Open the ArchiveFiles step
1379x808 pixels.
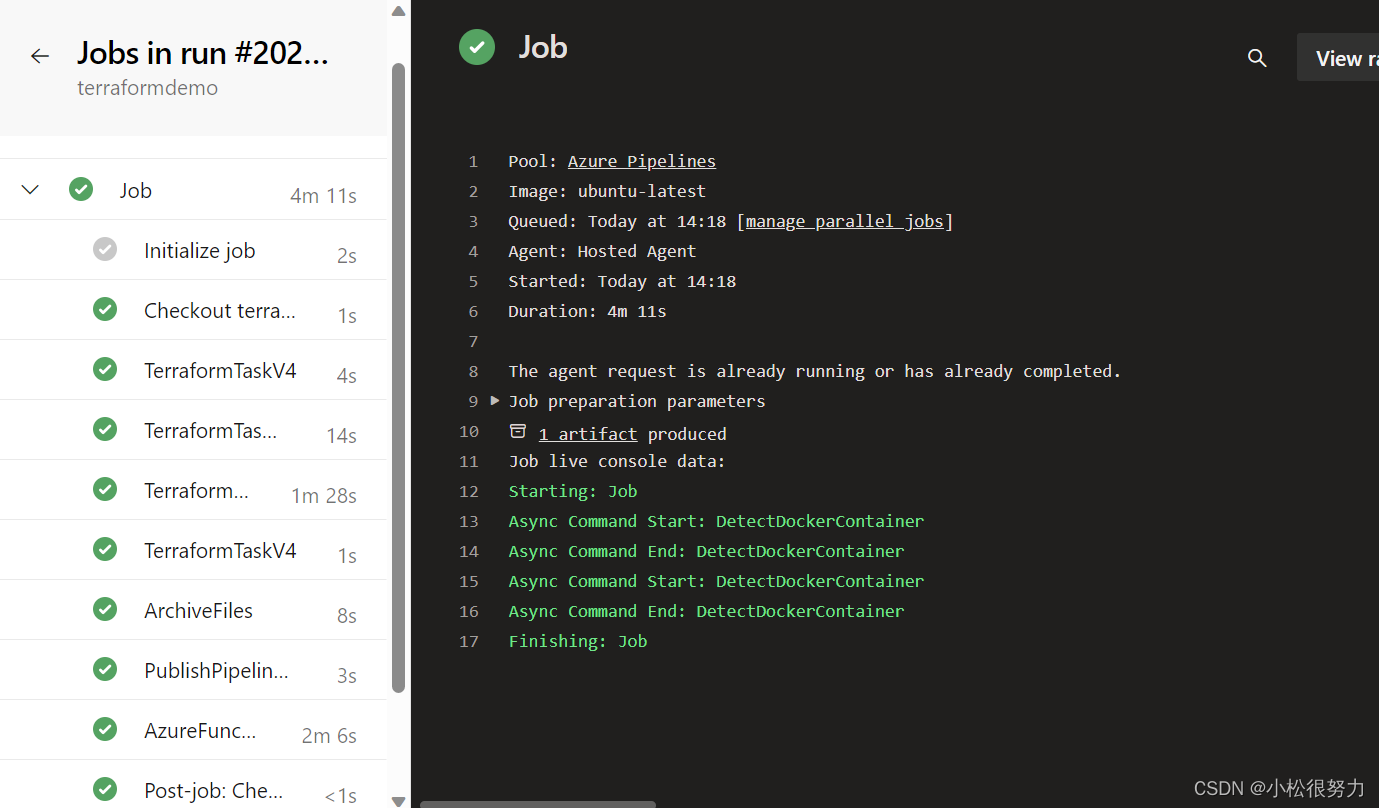193,610
